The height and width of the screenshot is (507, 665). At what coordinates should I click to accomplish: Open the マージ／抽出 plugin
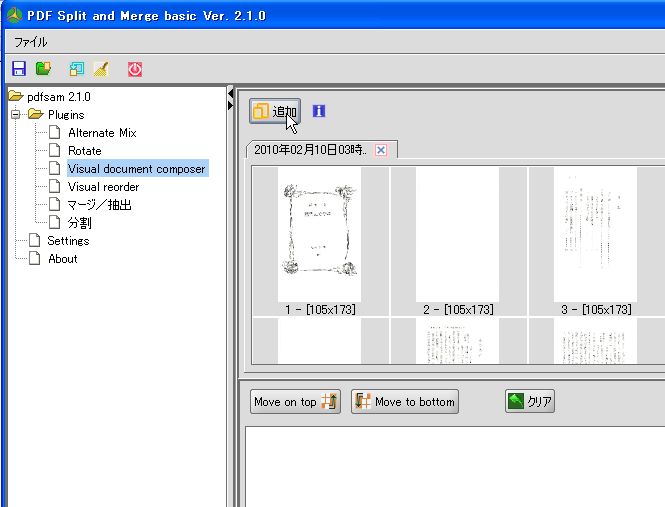pos(99,204)
